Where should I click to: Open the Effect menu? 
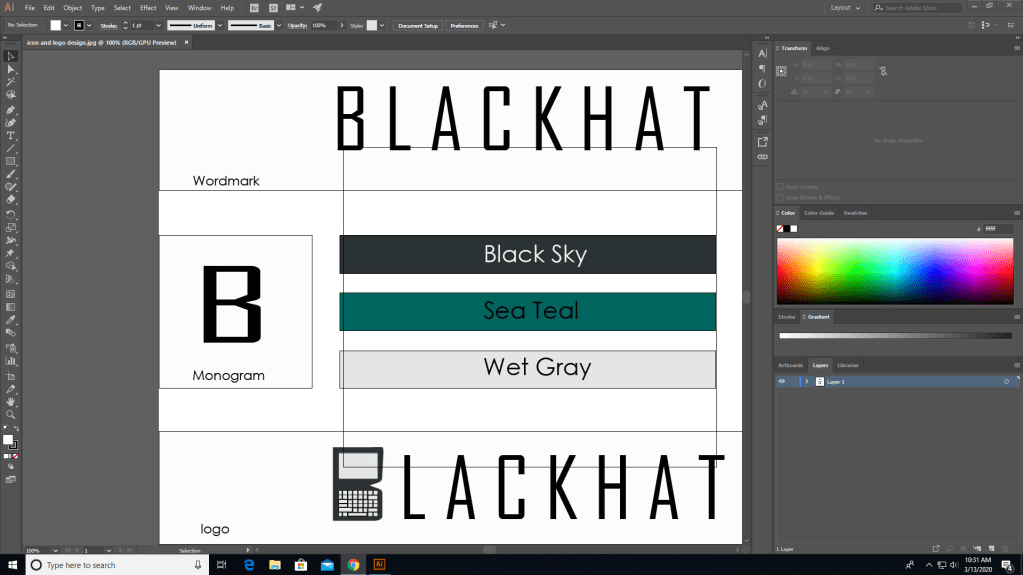coord(148,7)
